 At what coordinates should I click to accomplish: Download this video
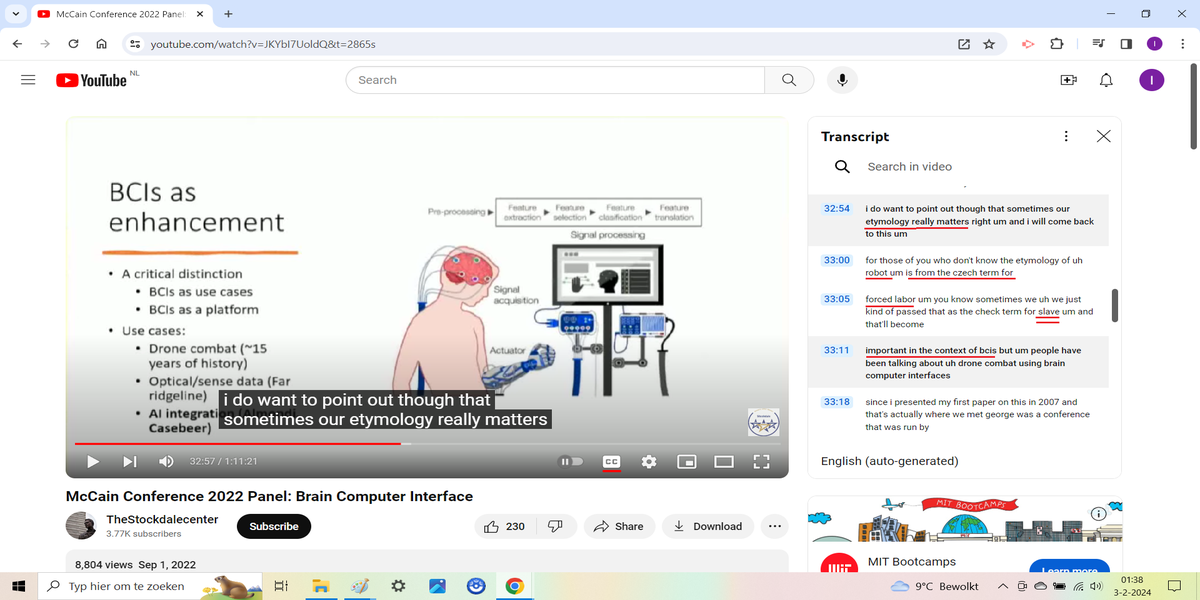click(708, 526)
